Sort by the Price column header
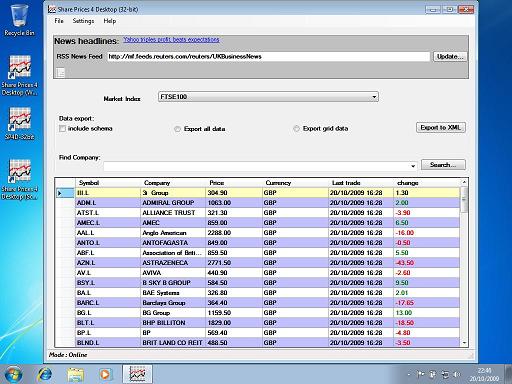This screenshot has width=512, height=384. point(234,183)
